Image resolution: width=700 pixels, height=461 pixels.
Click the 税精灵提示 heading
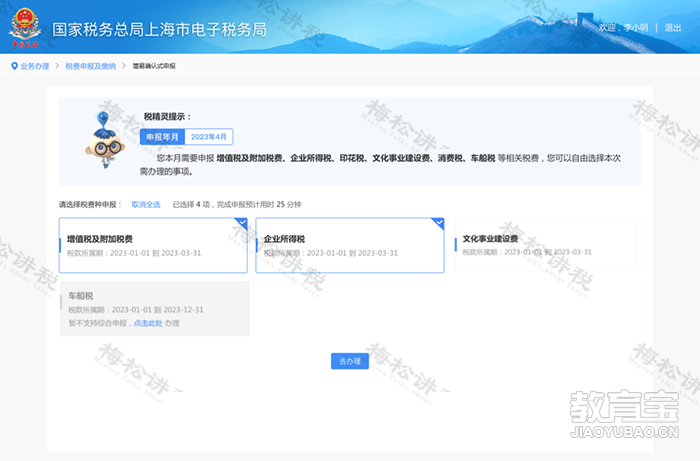click(x=167, y=117)
